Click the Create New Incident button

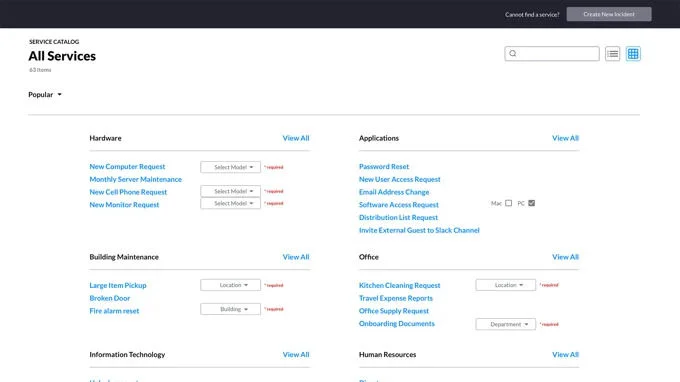click(609, 14)
